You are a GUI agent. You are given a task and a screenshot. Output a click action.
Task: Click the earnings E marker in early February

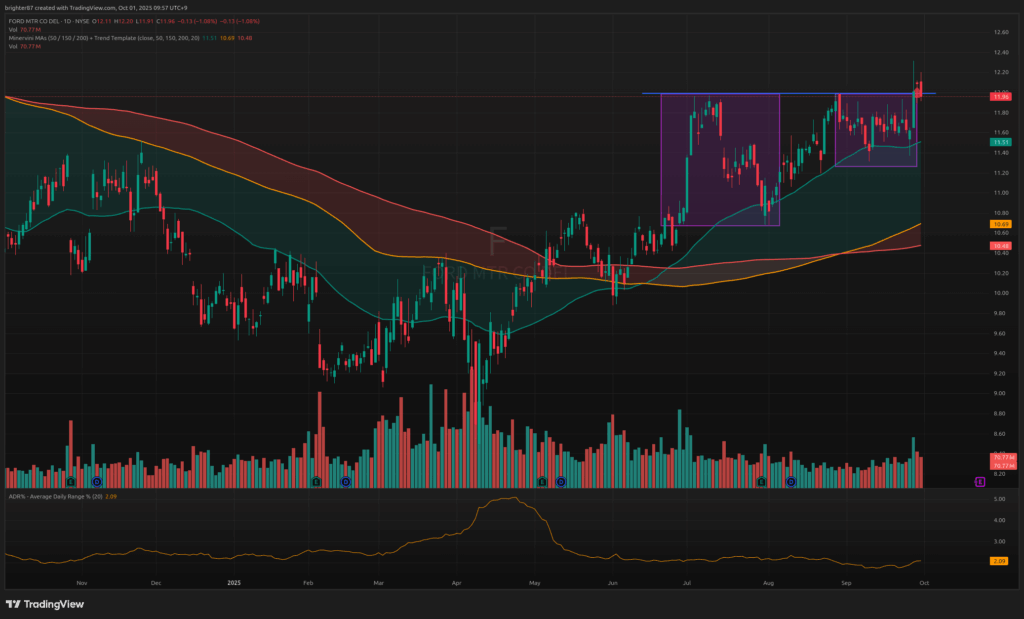pyautogui.click(x=315, y=482)
